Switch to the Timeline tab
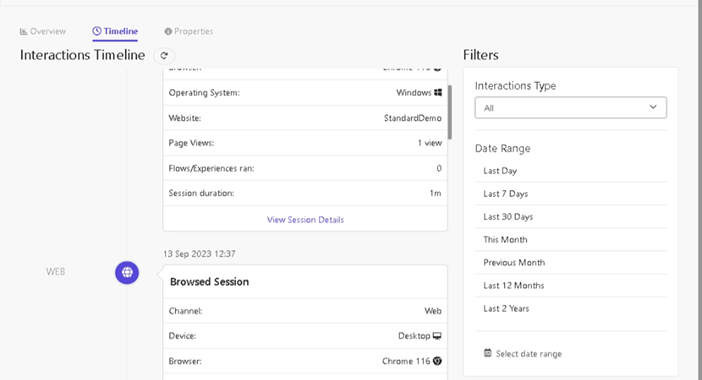This screenshot has width=702, height=380. pyautogui.click(x=115, y=31)
